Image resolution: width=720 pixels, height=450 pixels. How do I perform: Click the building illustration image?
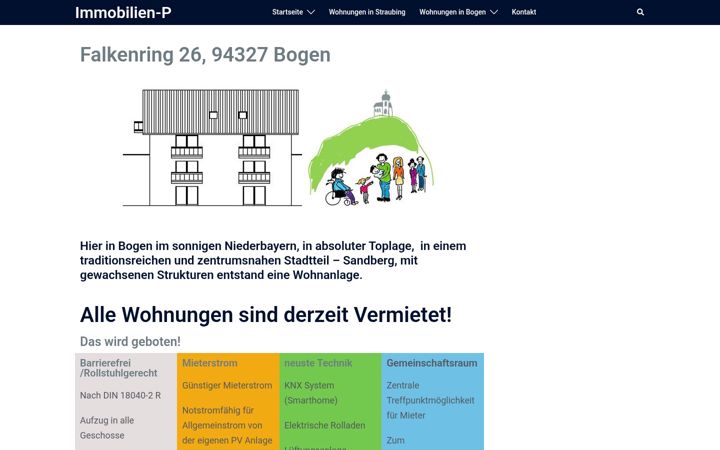coord(212,147)
